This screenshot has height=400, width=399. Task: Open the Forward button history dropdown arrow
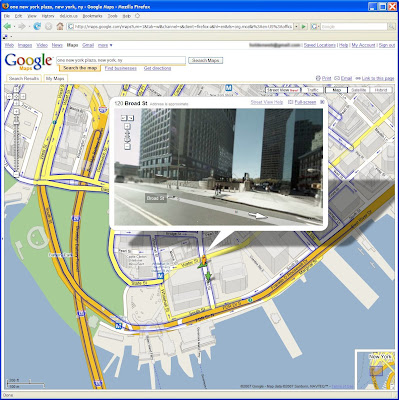pos(29,27)
